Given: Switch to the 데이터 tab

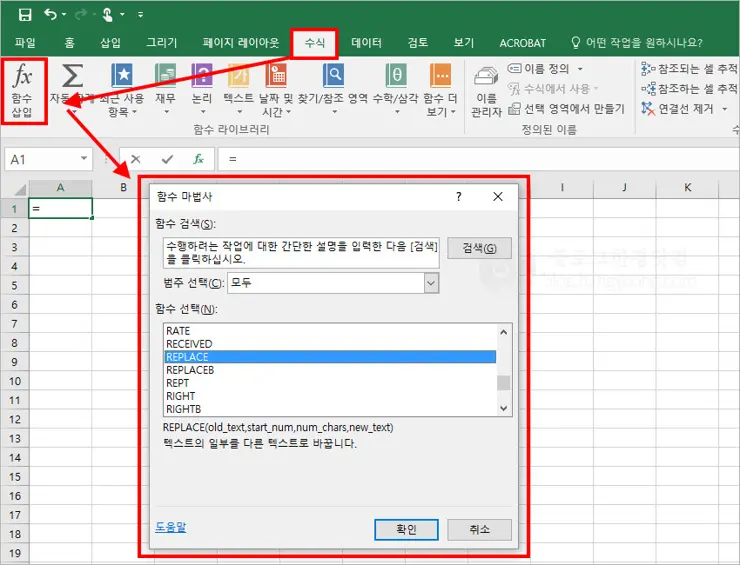Looking at the screenshot, I should [366, 43].
